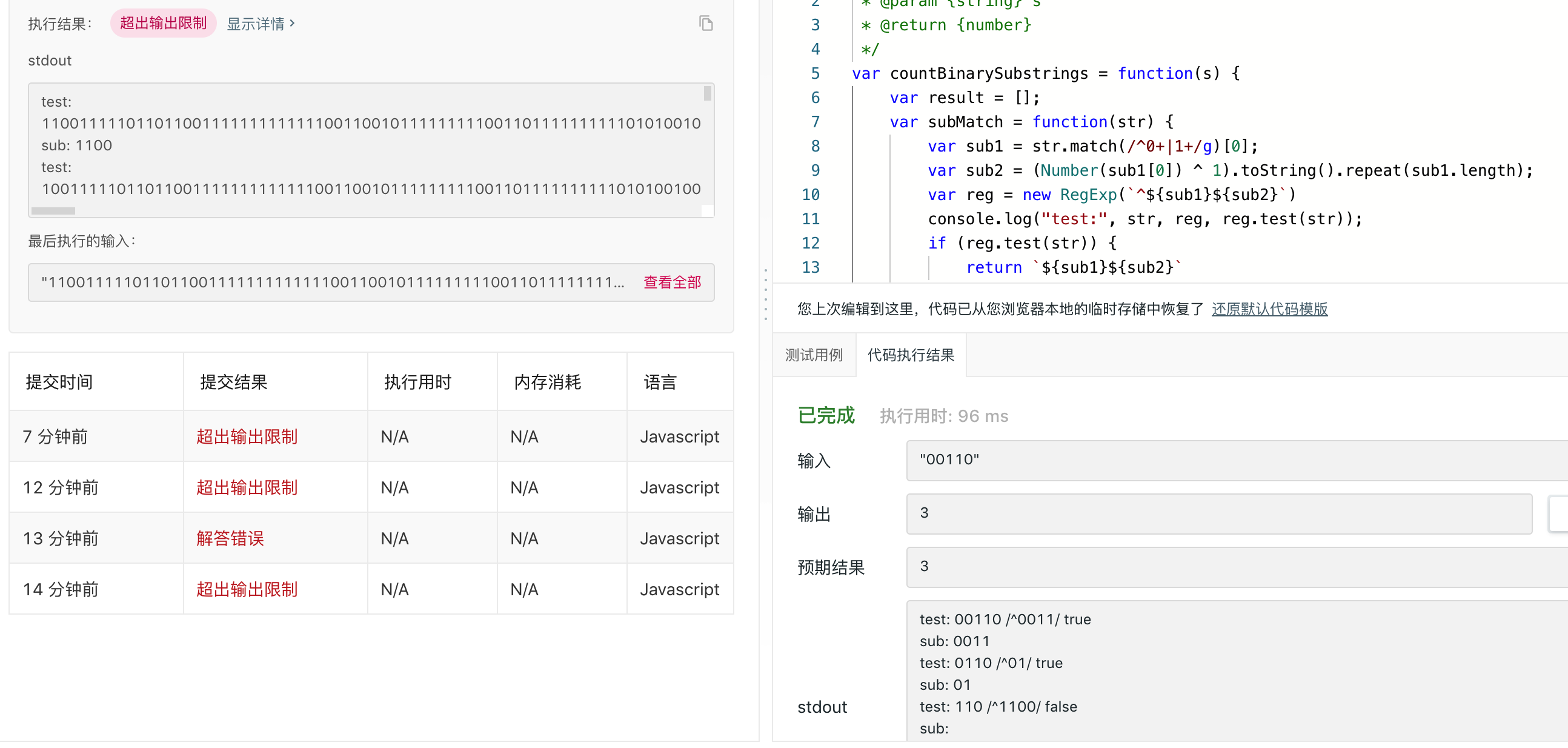Click the 输入 field showing "00110"
The width and height of the screenshot is (1568, 748).
coord(1237,460)
